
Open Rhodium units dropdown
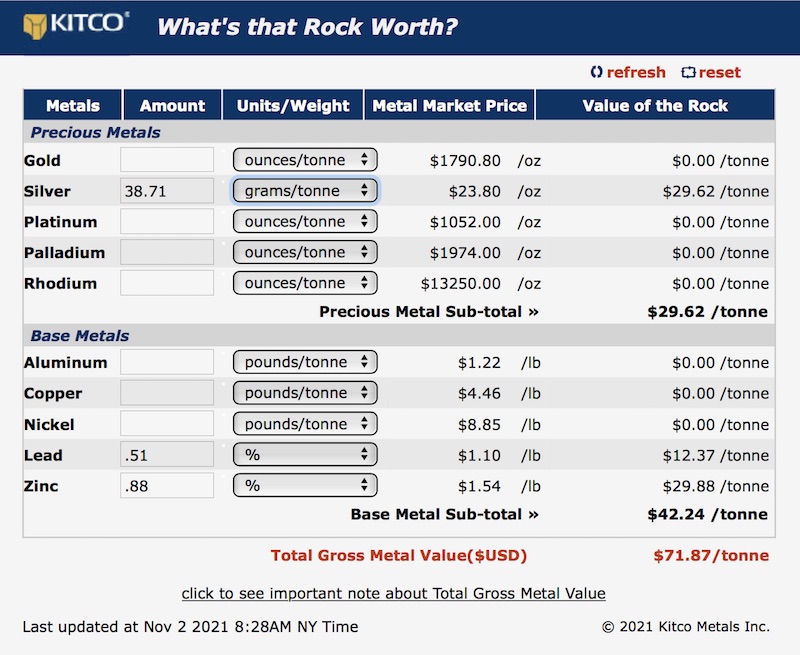coord(305,283)
